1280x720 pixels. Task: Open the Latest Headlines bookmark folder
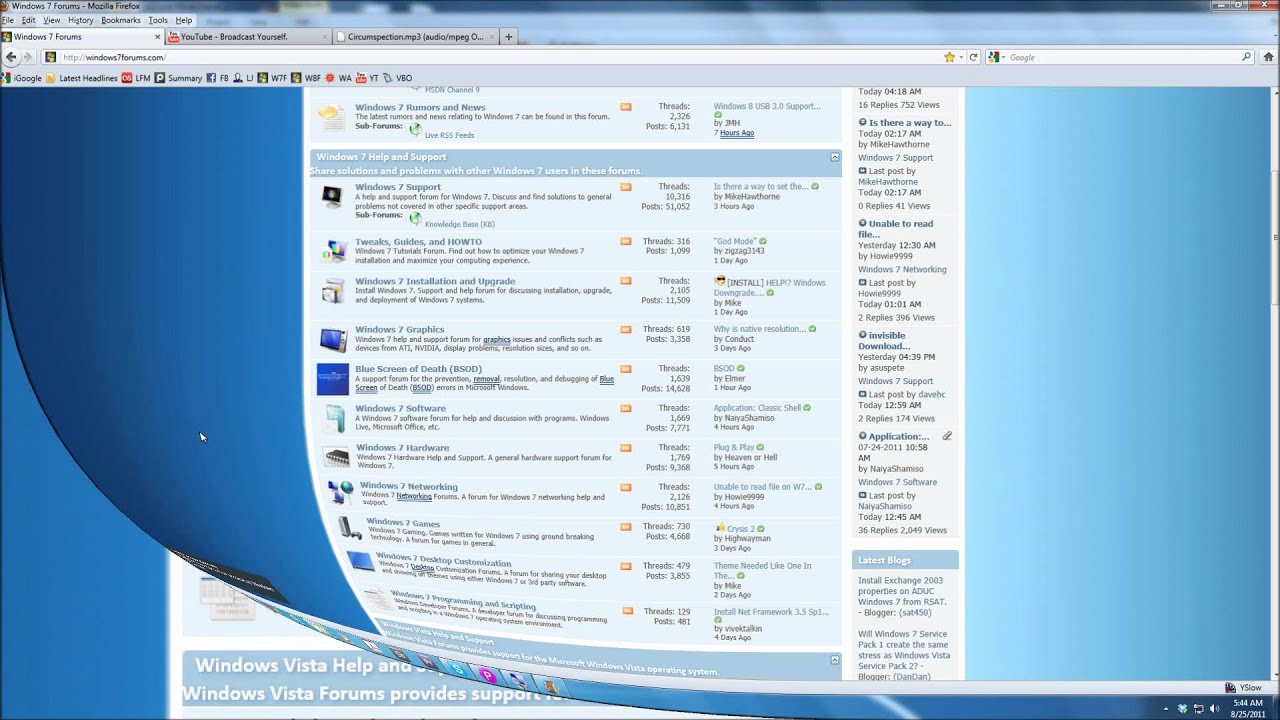tap(81, 78)
